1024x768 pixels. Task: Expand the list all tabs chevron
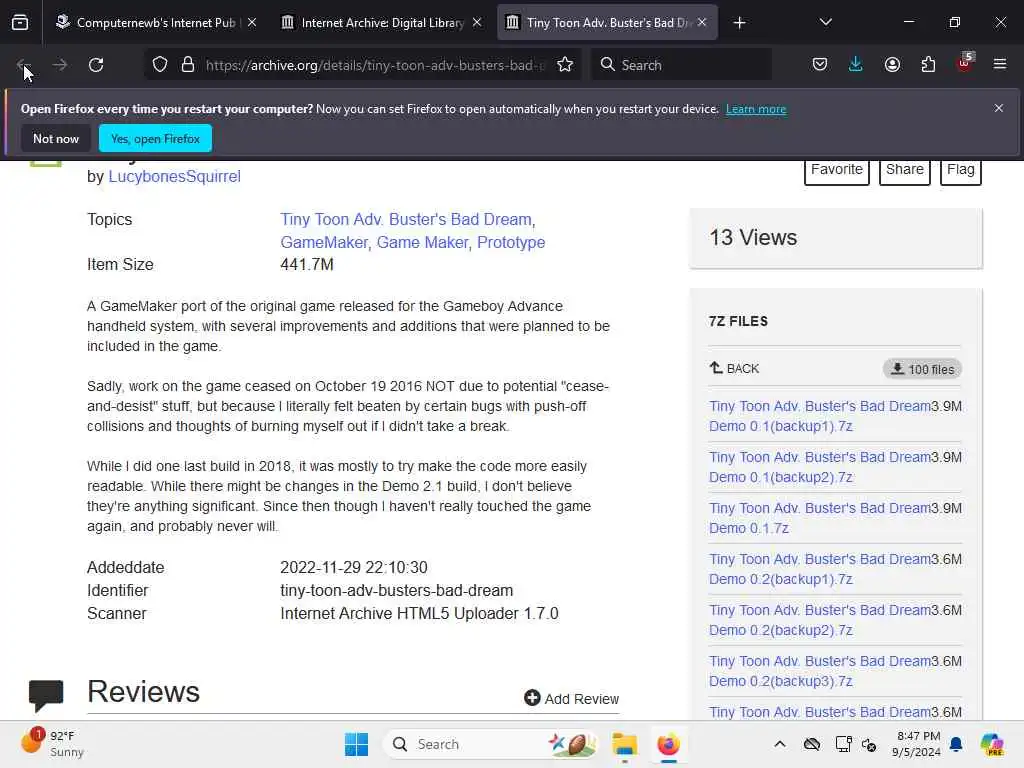pyautogui.click(x=825, y=22)
